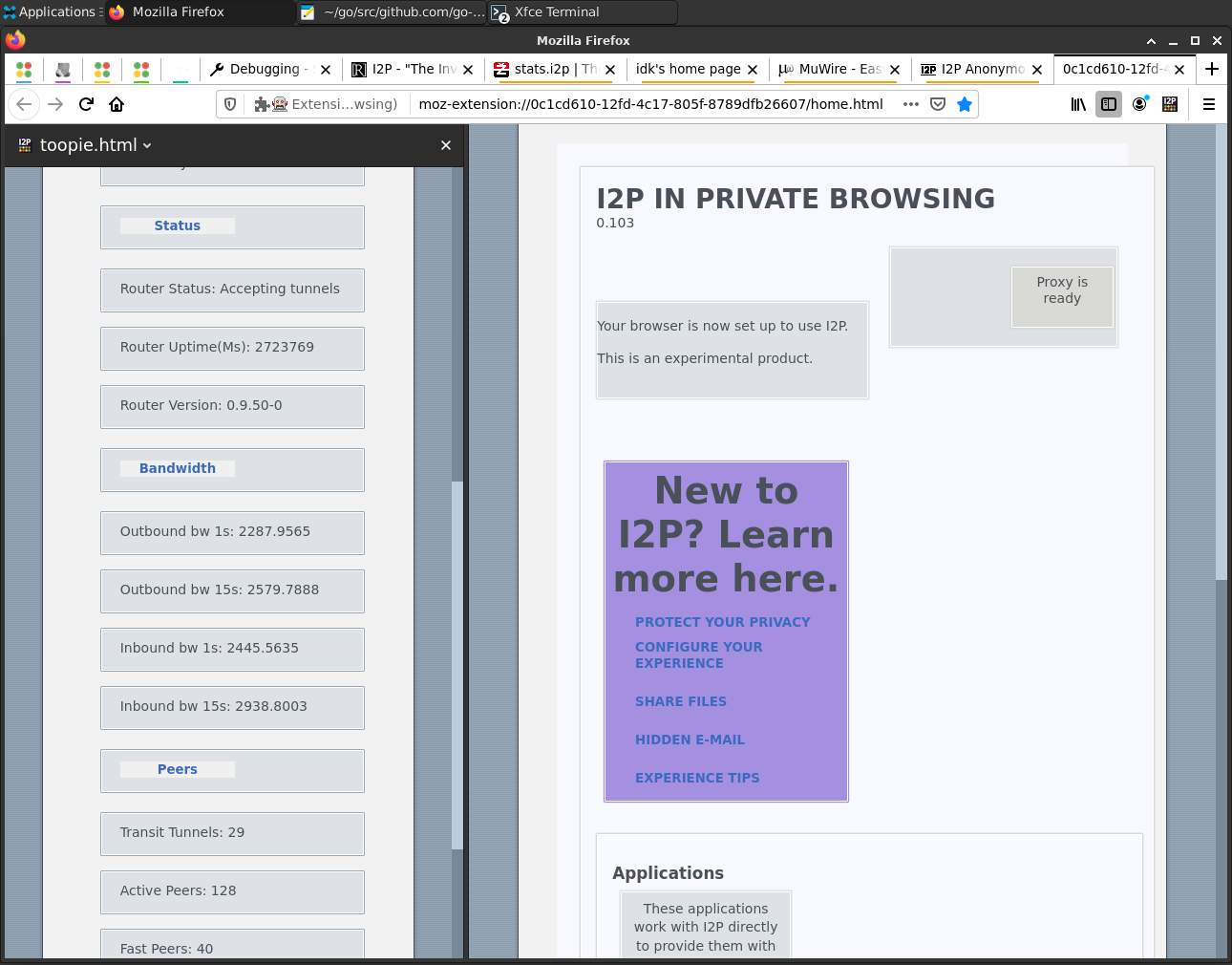Toggle bookmark star for this page
This screenshot has height=965, width=1232.
tap(965, 104)
